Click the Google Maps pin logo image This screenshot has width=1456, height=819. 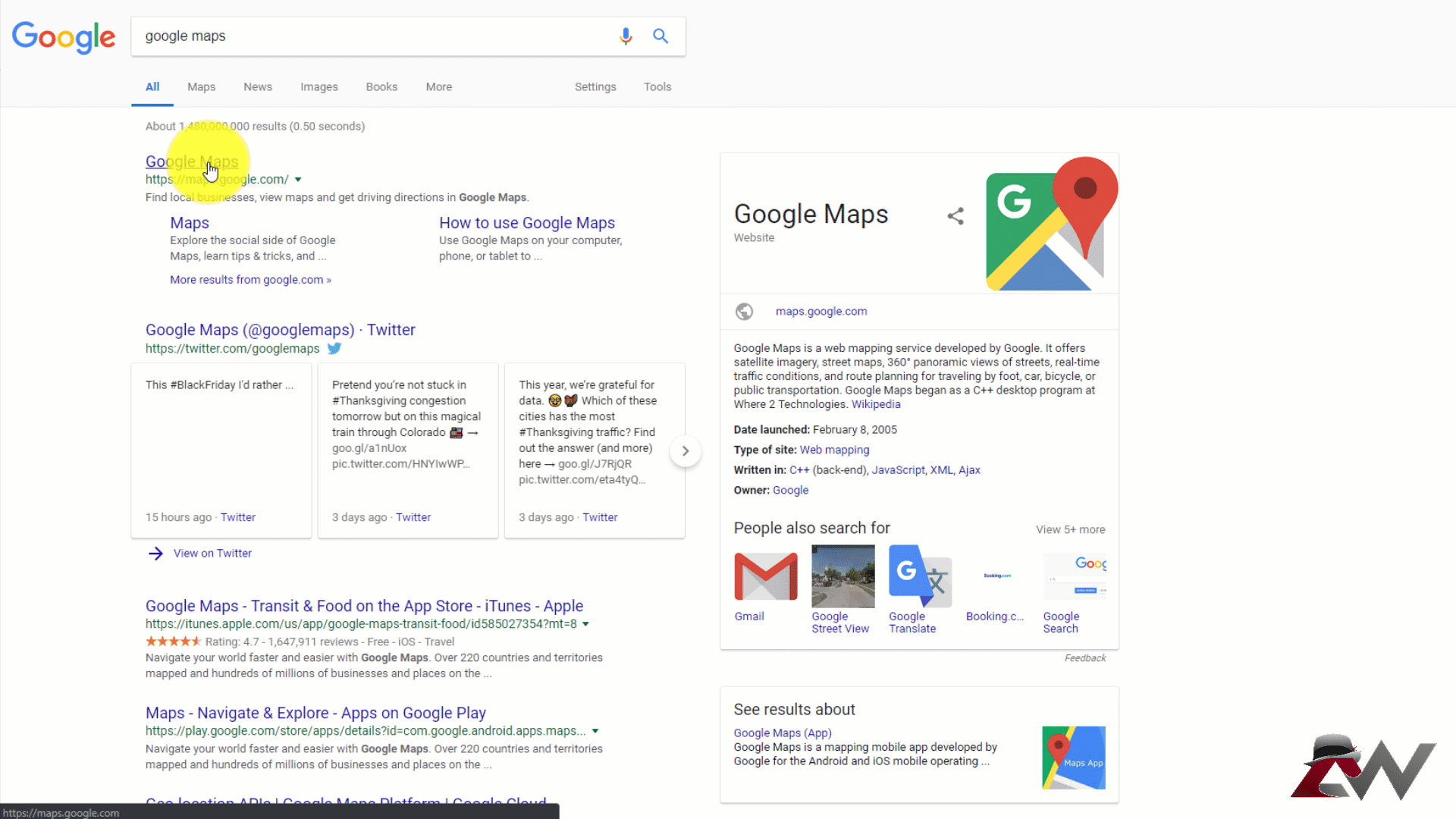[x=1052, y=224]
